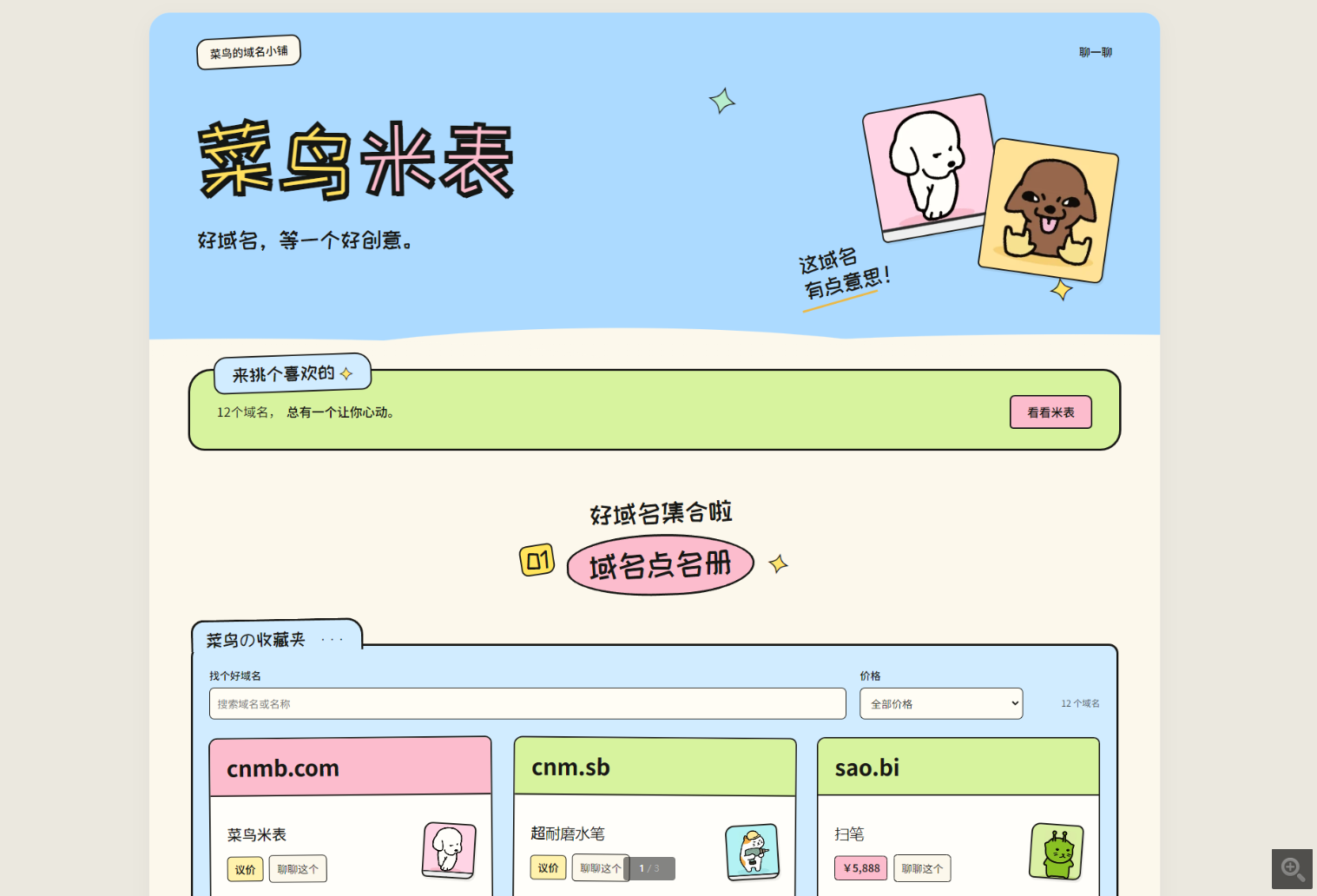Viewport: 1317px width, 896px height.
Task: Click 聊聊这个 on the sao.bi card
Action: coord(922,868)
